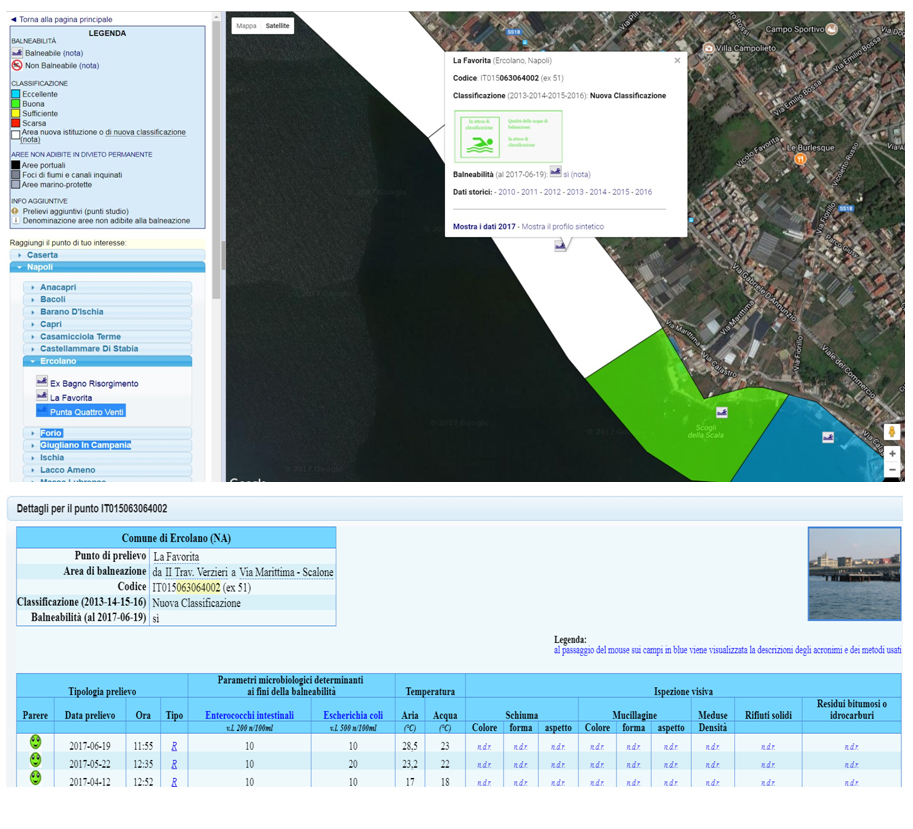Open Mostra i dati 2017 link
Viewport: 913px width, 829px height.
tap(484, 226)
